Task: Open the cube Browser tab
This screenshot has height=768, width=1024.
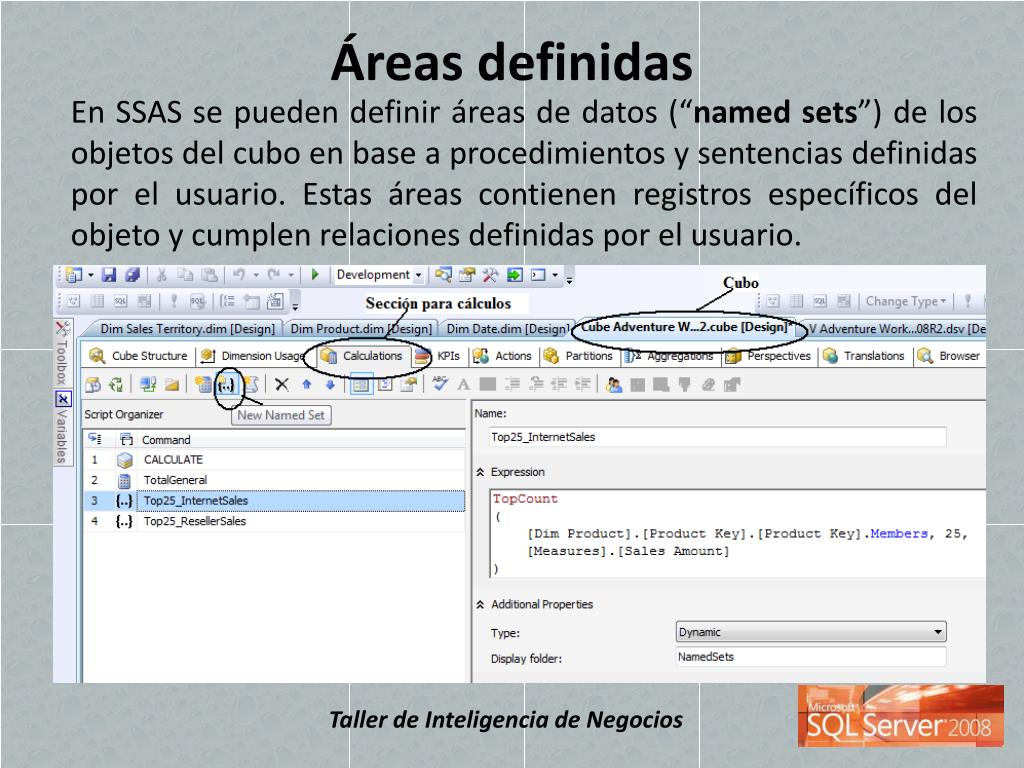Action: coord(949,356)
